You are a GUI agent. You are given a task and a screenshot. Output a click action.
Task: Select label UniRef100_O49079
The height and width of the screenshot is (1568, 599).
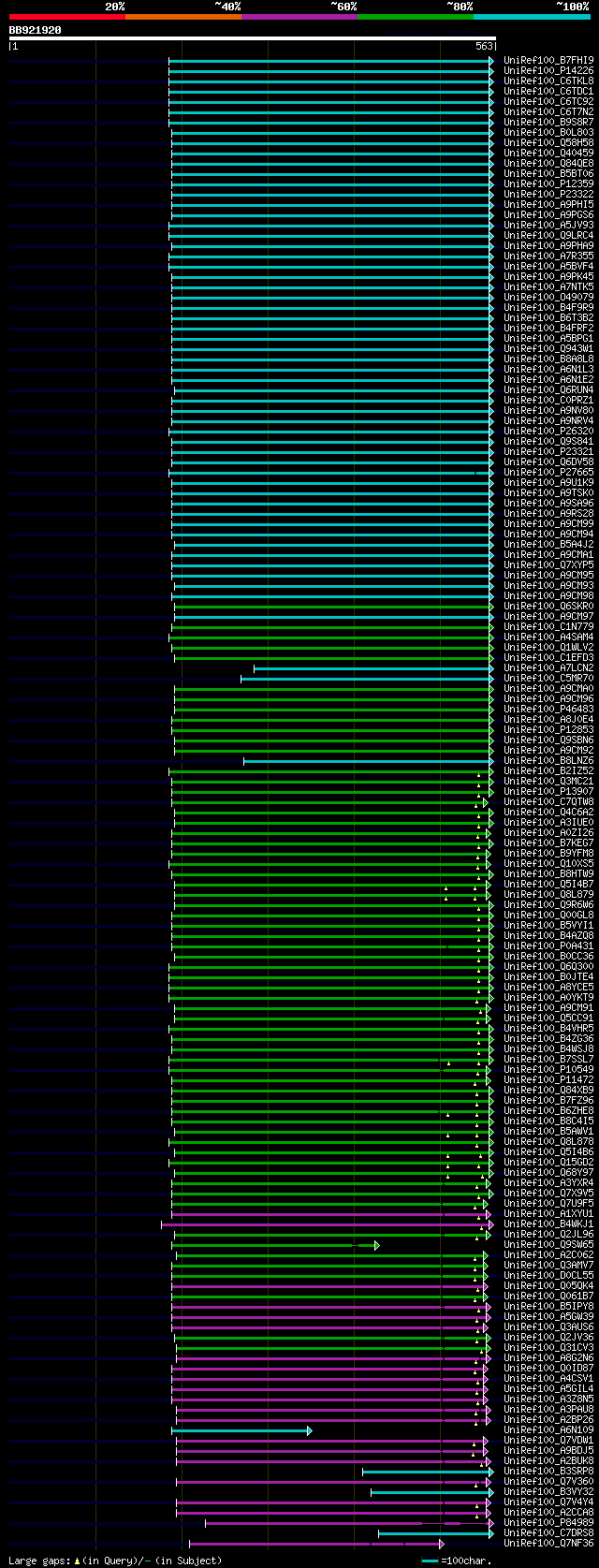tap(548, 297)
